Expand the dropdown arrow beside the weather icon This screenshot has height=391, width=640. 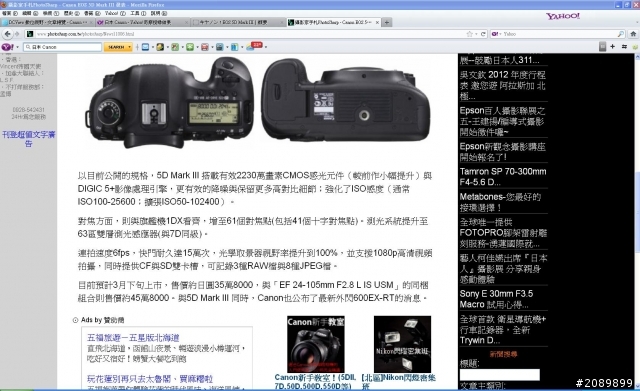click(266, 47)
